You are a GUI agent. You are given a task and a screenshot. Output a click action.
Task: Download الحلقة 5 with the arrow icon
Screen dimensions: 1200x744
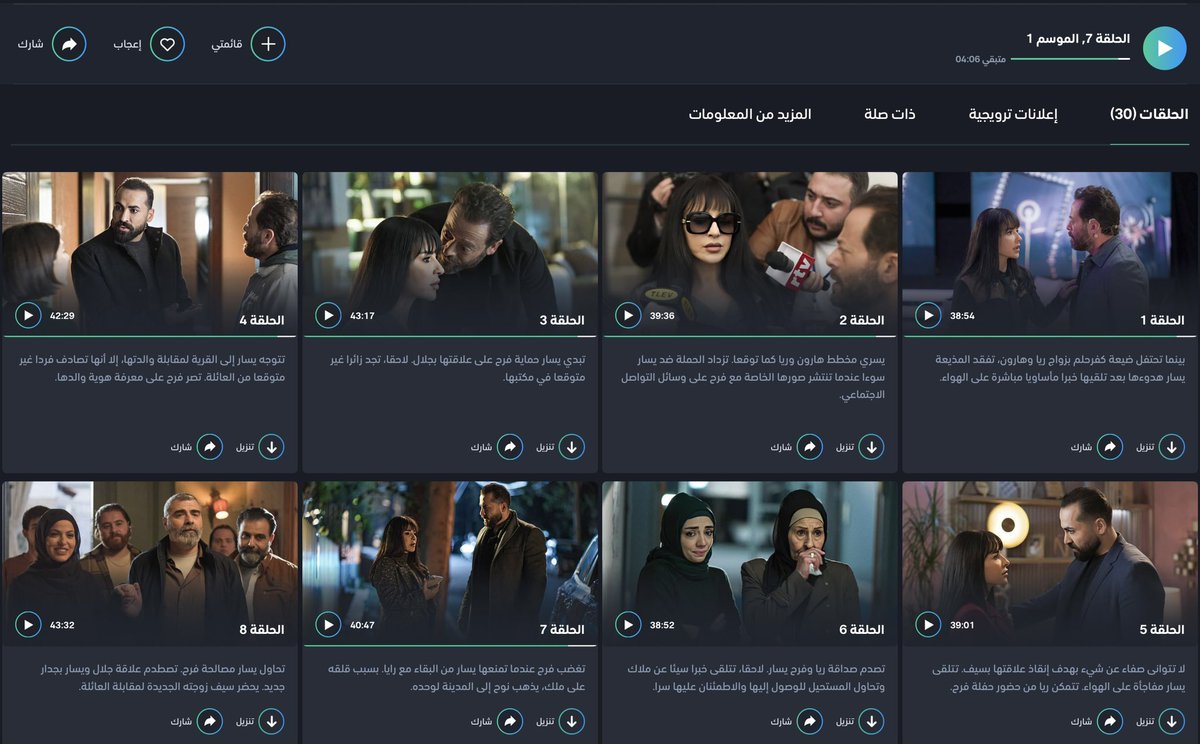click(1172, 721)
